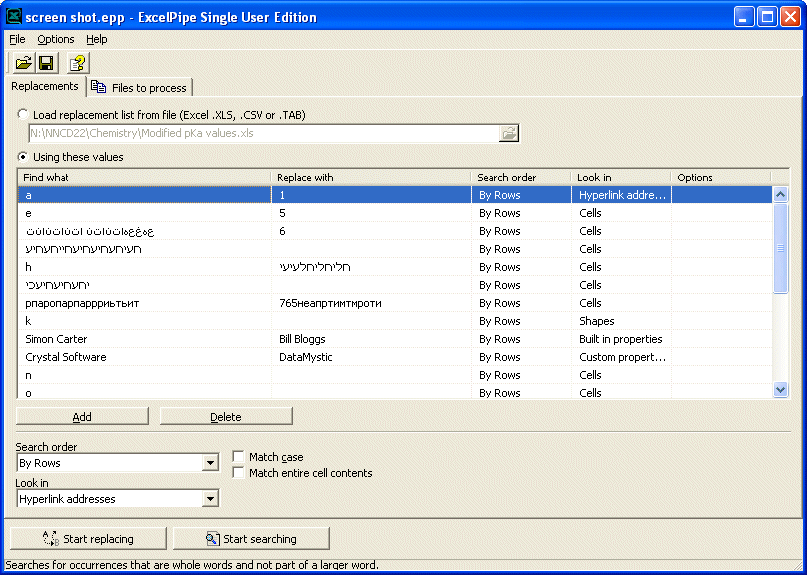The height and width of the screenshot is (575, 807).
Task: Enable the Match case checkbox
Action: click(x=238, y=457)
